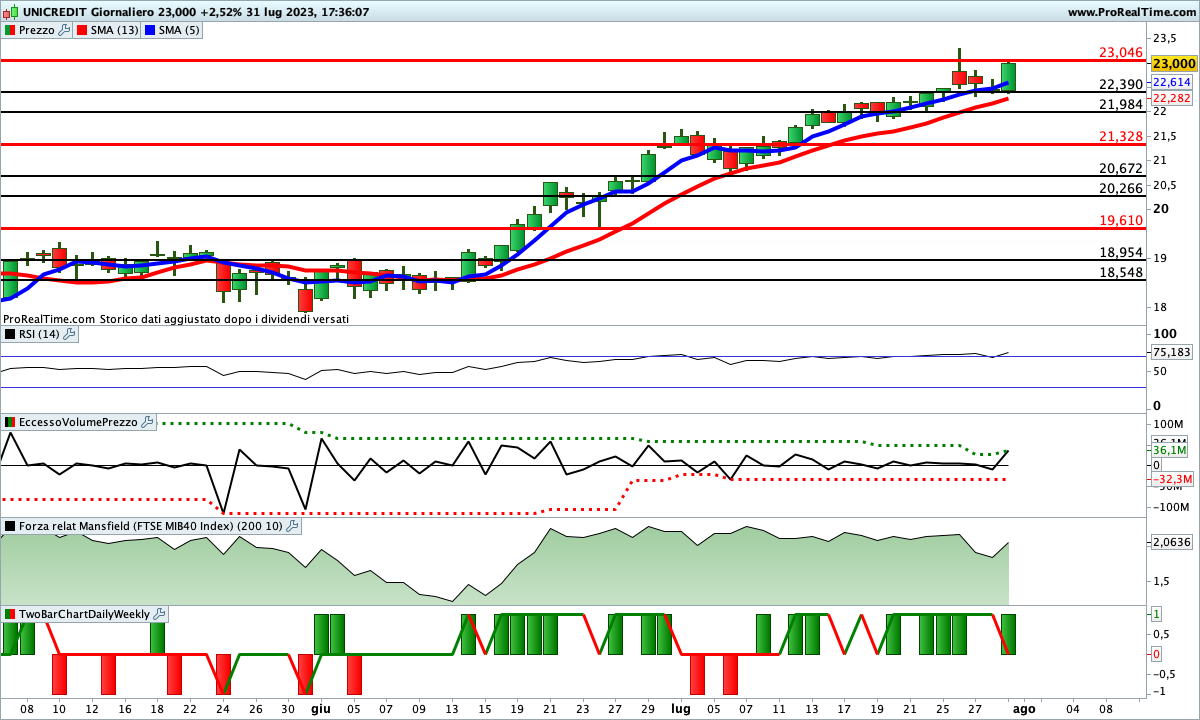1200x720 pixels.
Task: Click the yellow 23,000 current price label
Action: click(1173, 62)
